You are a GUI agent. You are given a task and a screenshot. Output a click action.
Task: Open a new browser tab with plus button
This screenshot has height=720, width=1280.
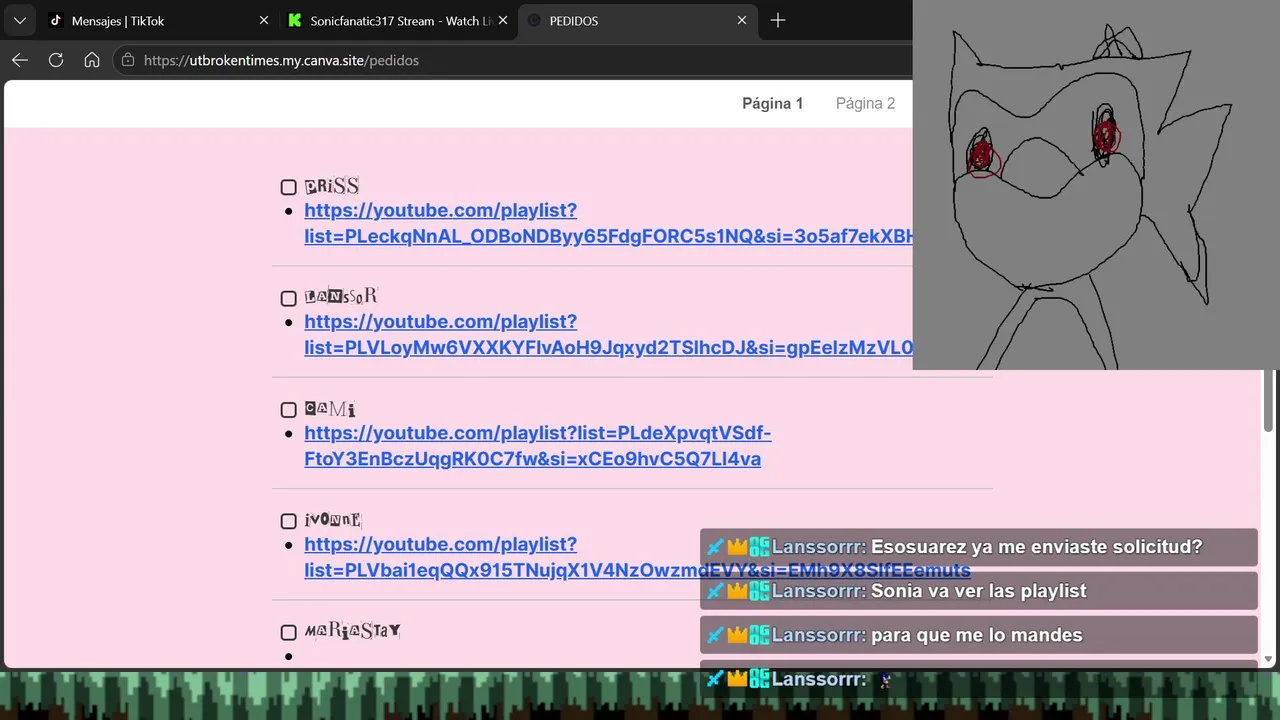778,20
